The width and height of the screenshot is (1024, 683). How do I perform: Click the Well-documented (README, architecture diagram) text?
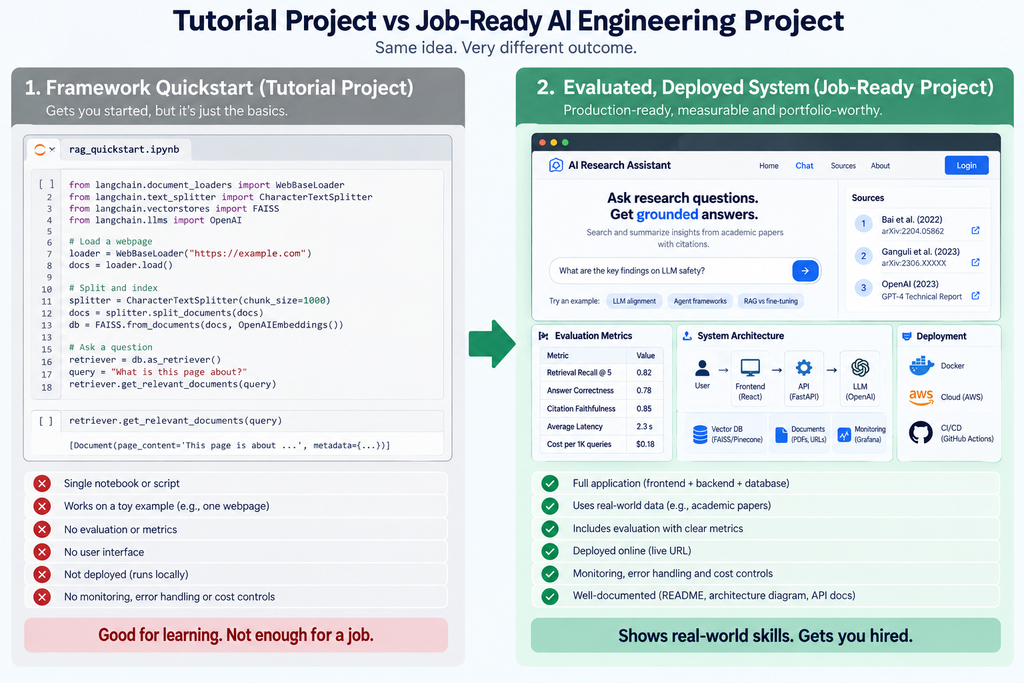[714, 596]
